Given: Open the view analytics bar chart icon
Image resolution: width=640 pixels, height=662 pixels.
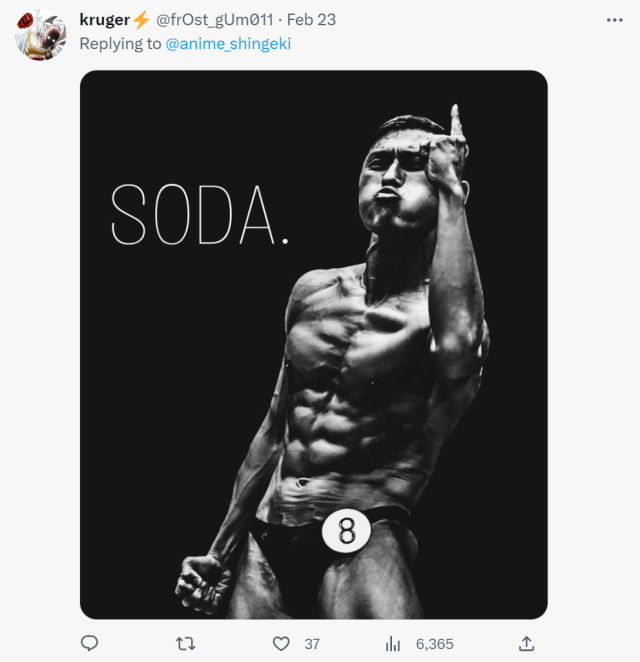Looking at the screenshot, I should pos(393,644).
